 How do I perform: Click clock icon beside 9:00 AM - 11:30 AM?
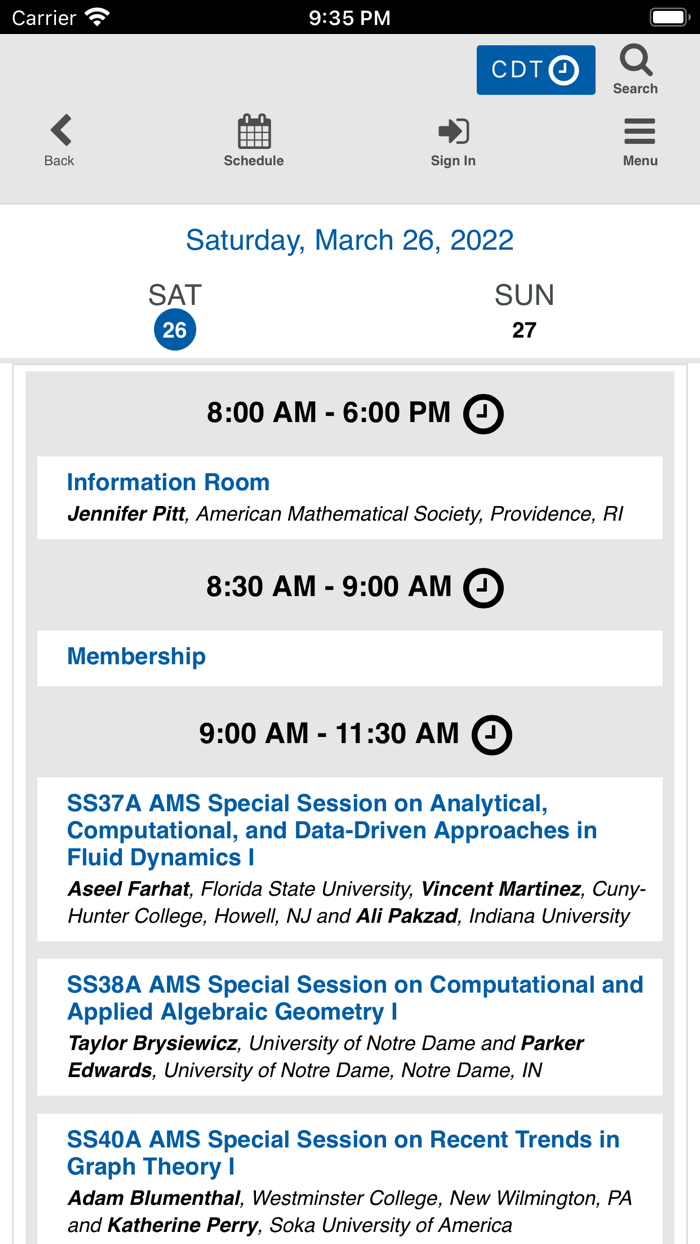pos(491,735)
